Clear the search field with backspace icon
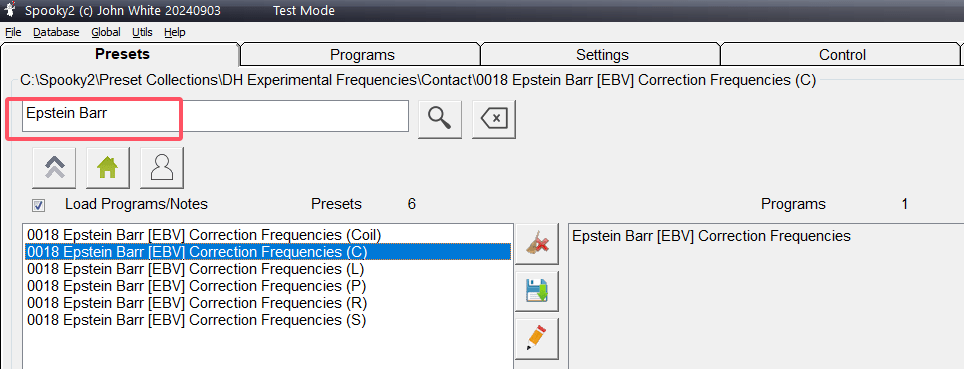This screenshot has height=369, width=964. [494, 119]
